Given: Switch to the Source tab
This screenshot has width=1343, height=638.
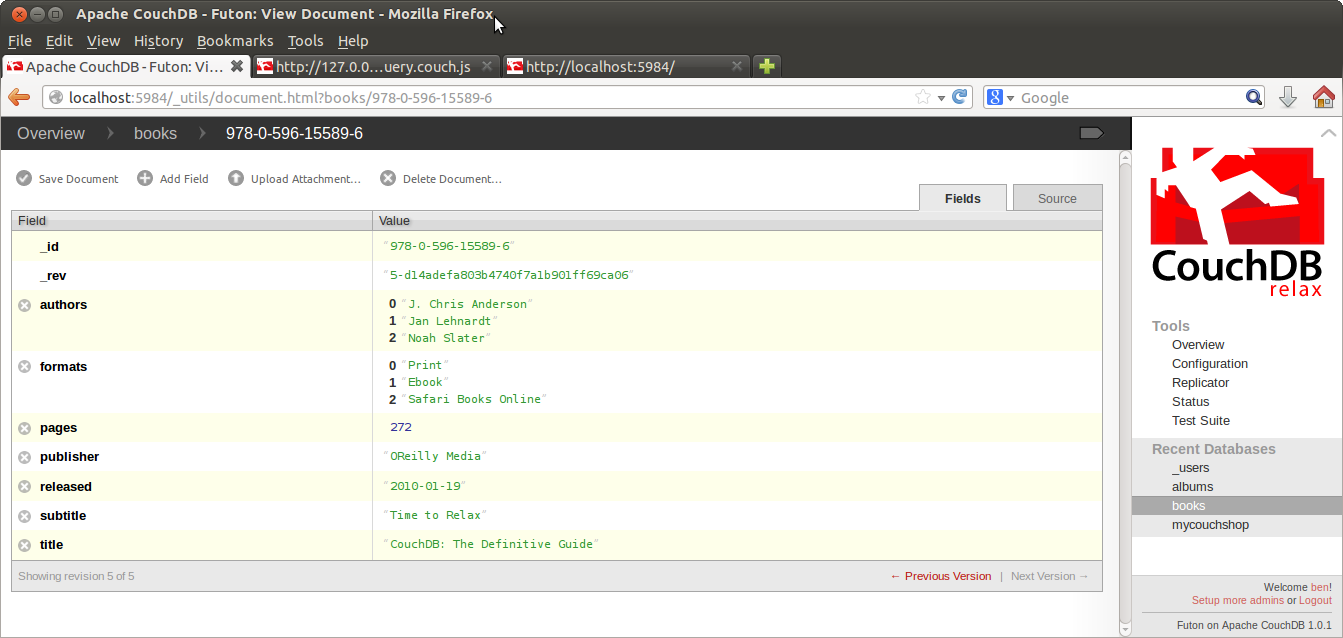Looking at the screenshot, I should point(1057,198).
